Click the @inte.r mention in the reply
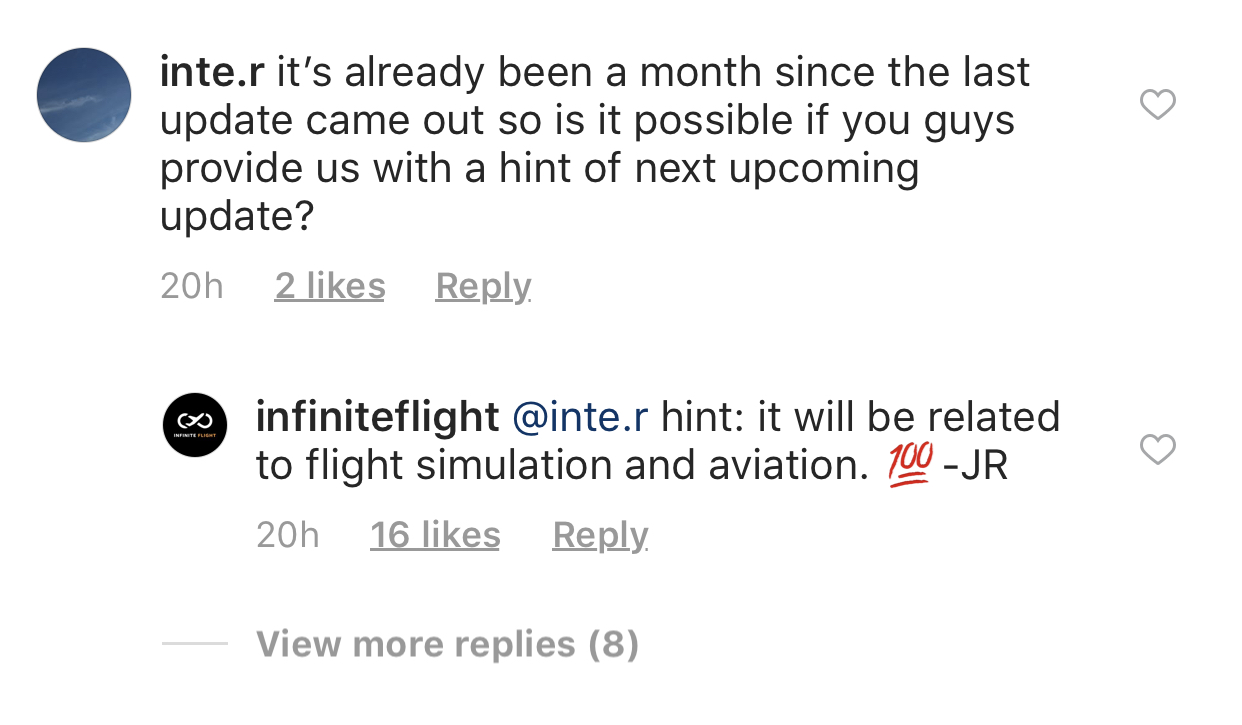 click(x=580, y=417)
